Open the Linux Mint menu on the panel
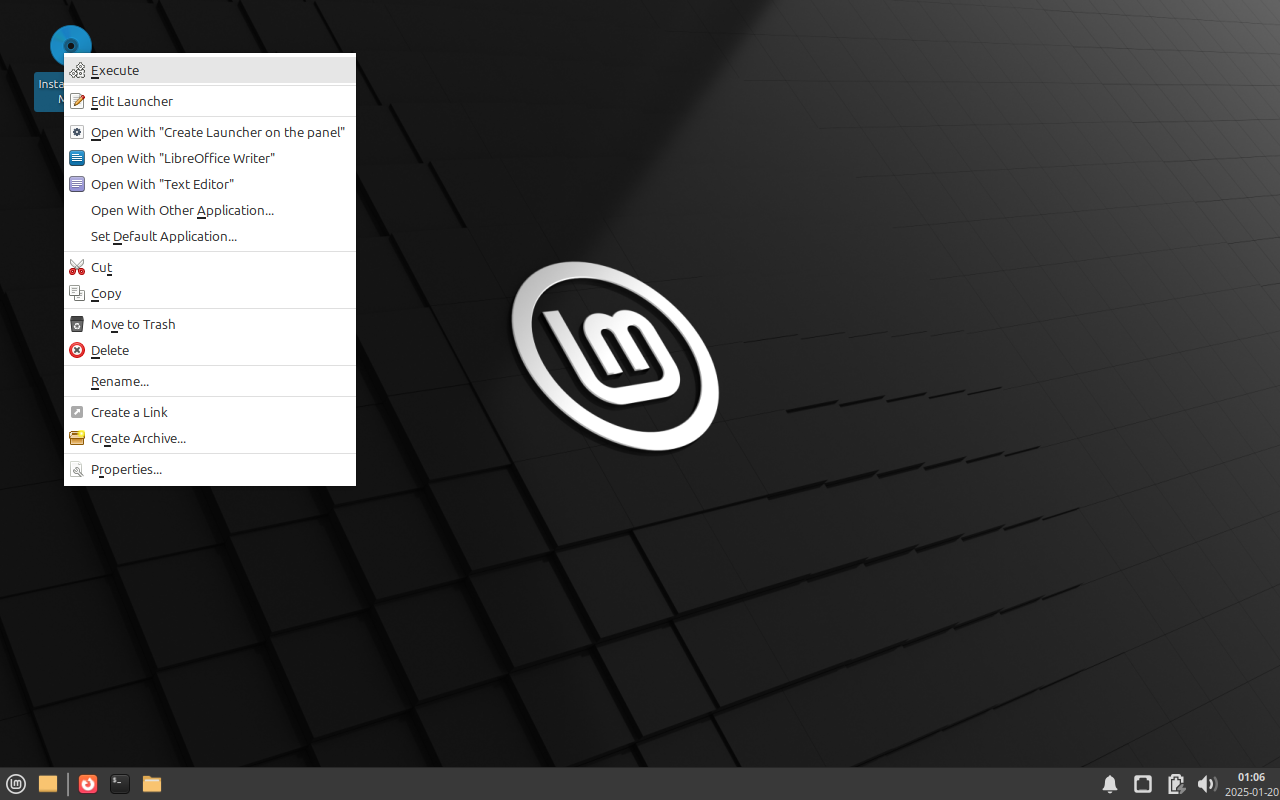 tap(16, 784)
